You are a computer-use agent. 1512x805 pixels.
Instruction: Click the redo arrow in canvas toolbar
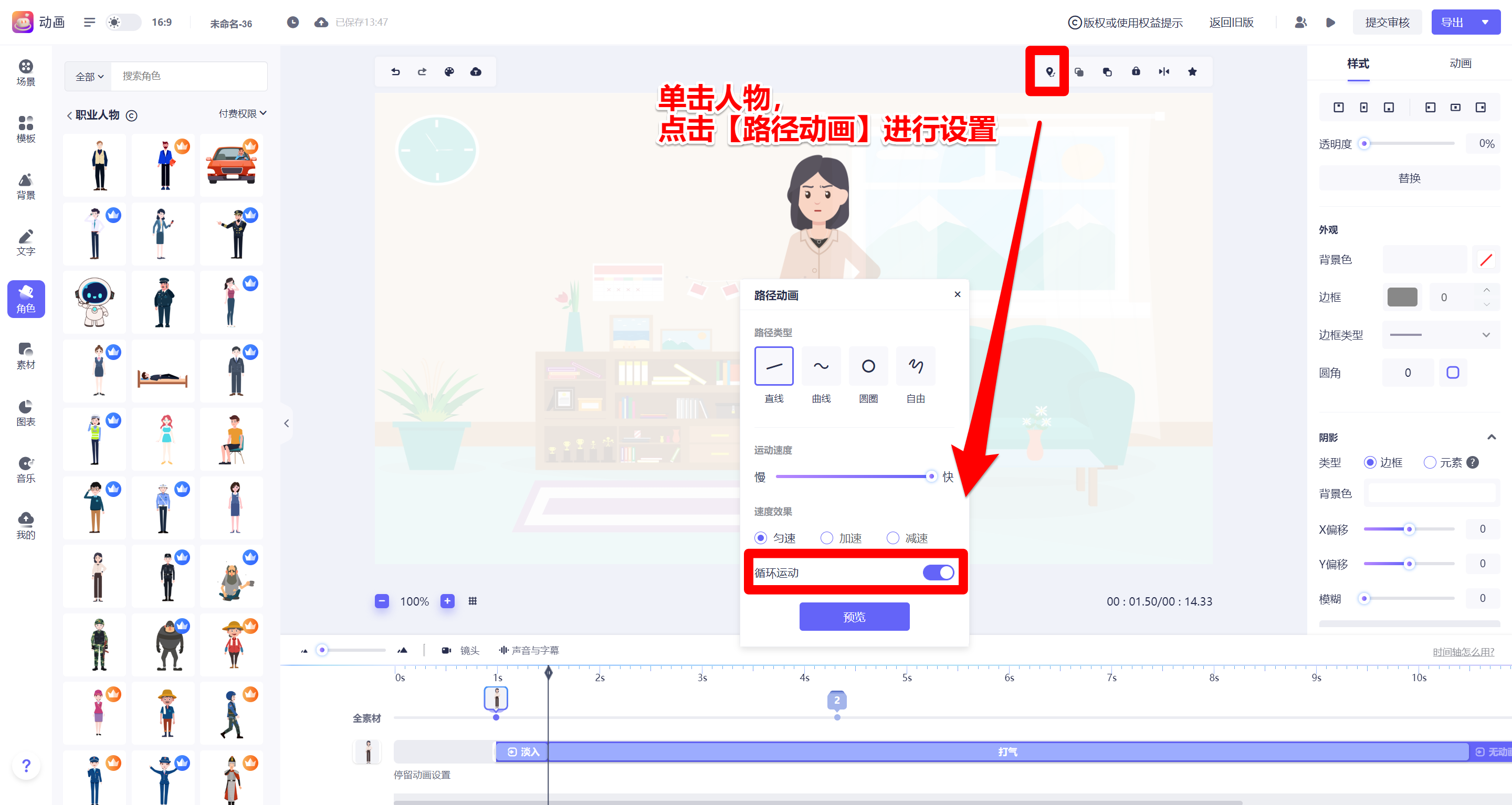(x=422, y=71)
